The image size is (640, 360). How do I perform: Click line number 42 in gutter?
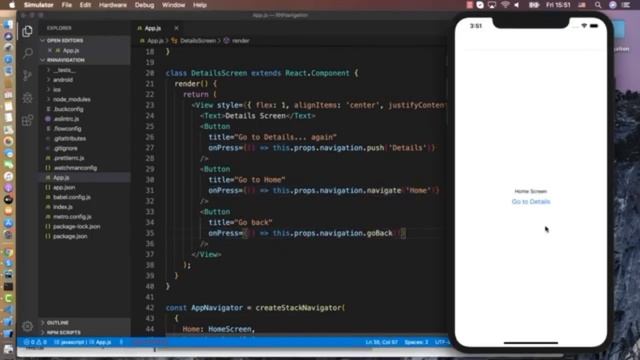point(150,308)
